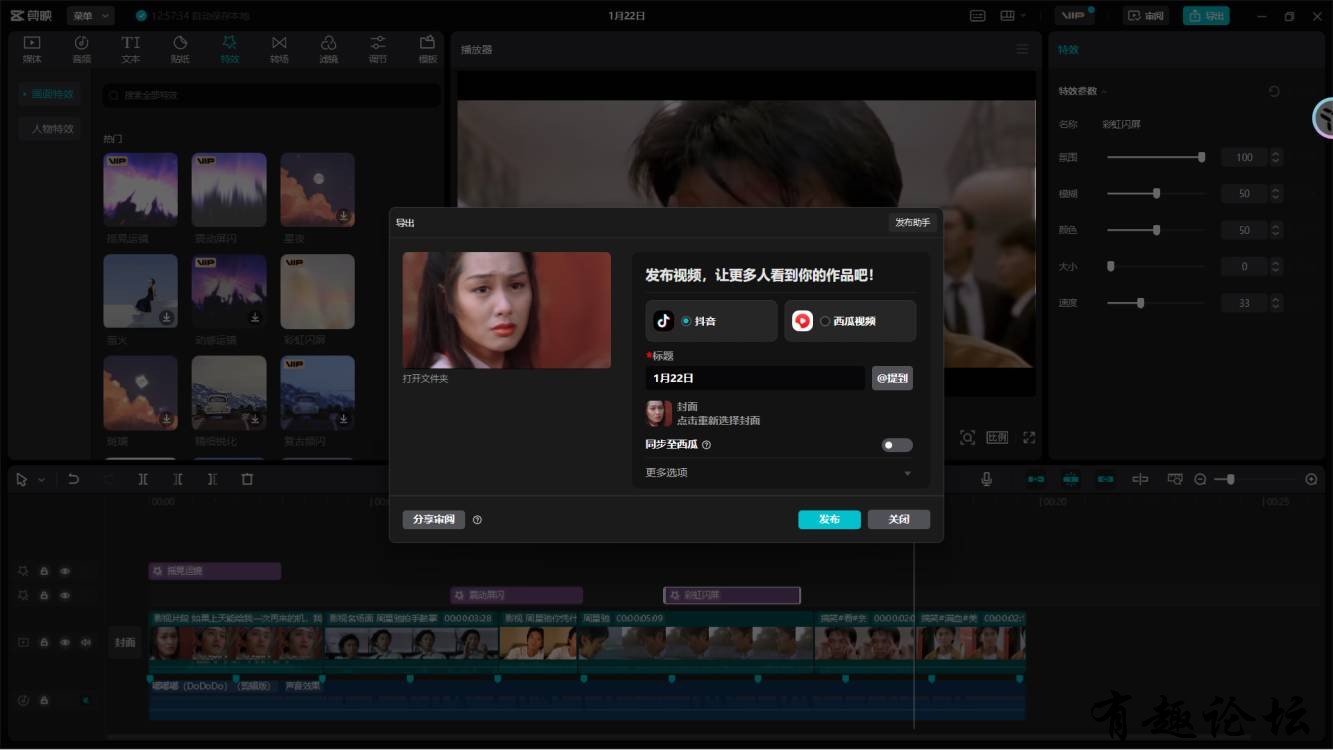The image size is (1333, 750).
Task: Toggle lock on 摇晃运镜 effect track
Action: (44, 571)
